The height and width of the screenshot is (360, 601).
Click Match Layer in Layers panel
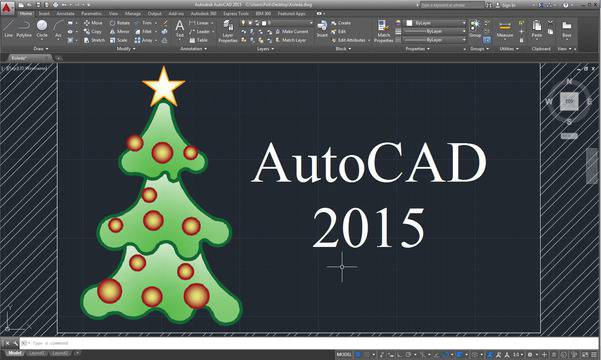(291, 40)
